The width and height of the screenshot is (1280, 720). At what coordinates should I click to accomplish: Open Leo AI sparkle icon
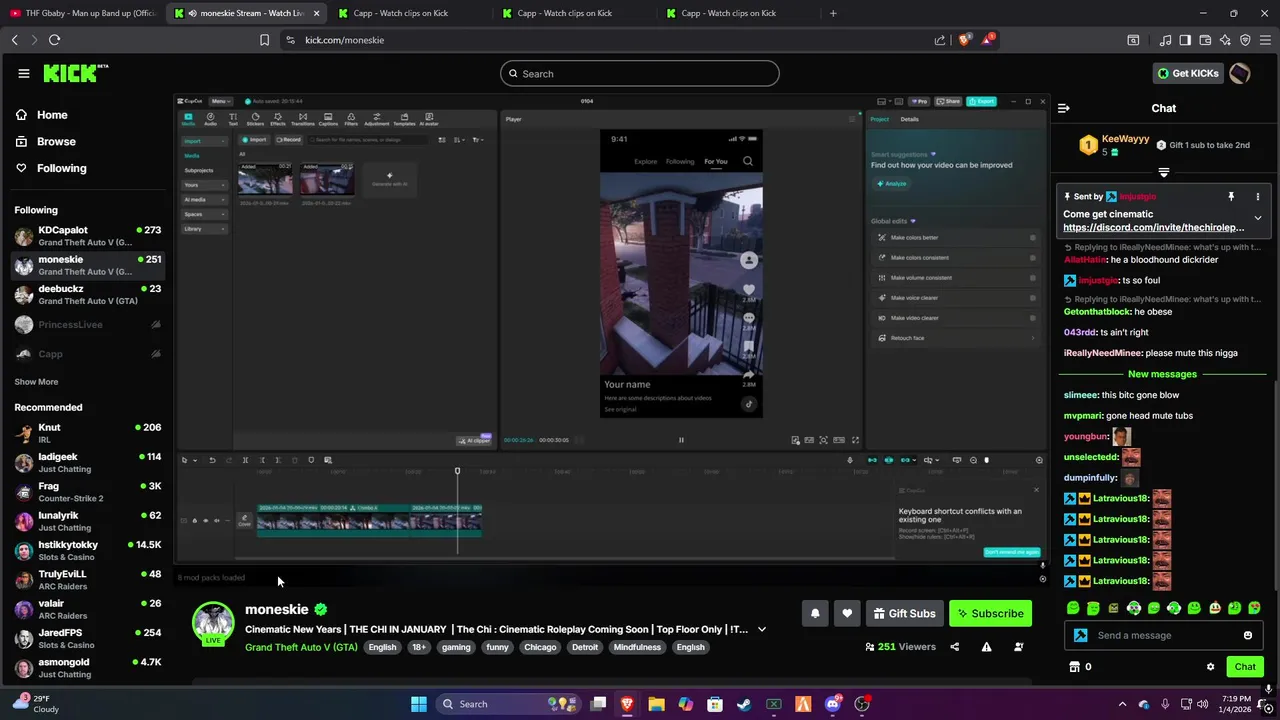click(1225, 40)
